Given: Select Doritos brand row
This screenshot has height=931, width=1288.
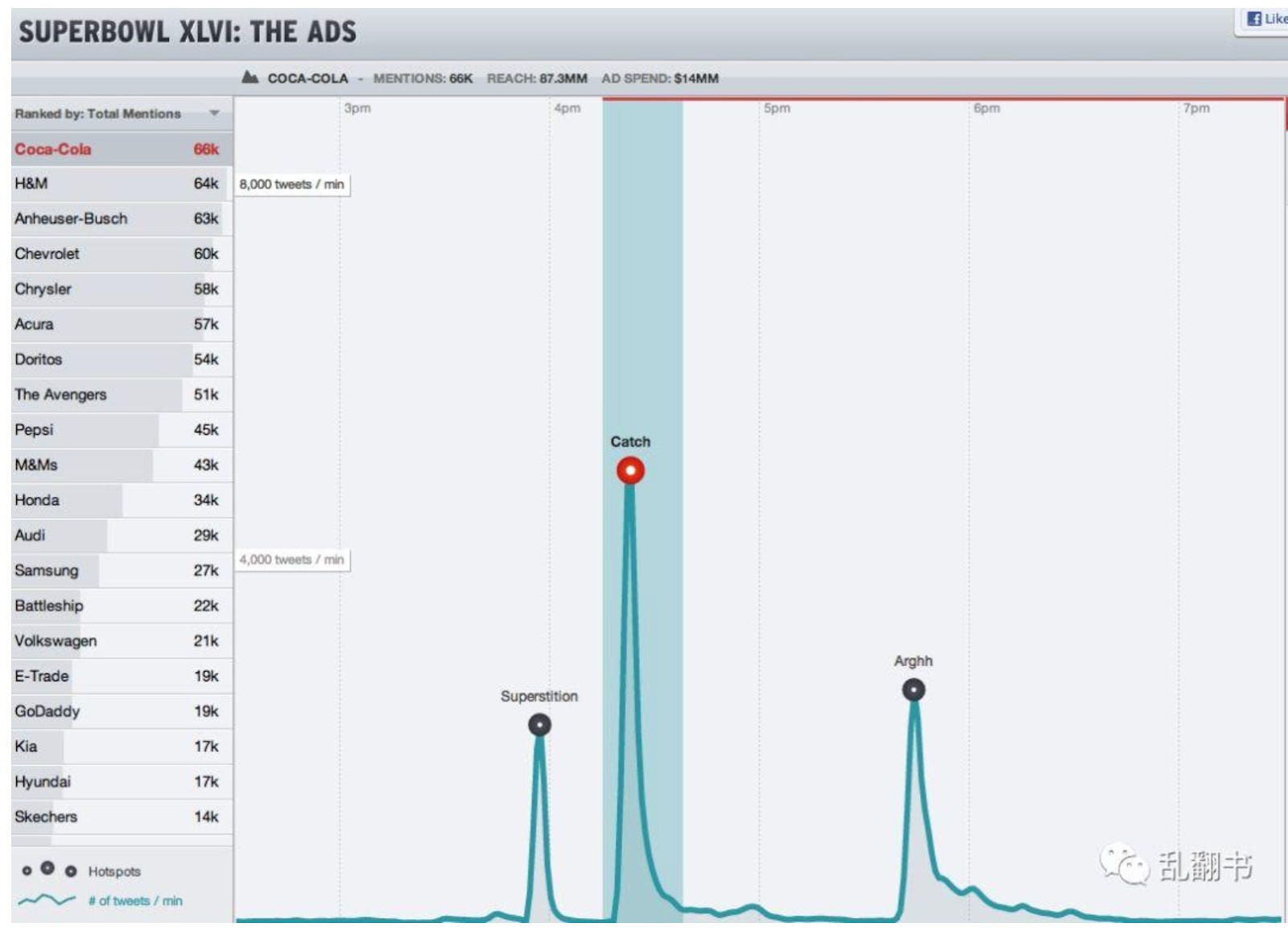Looking at the screenshot, I should coord(122,359).
